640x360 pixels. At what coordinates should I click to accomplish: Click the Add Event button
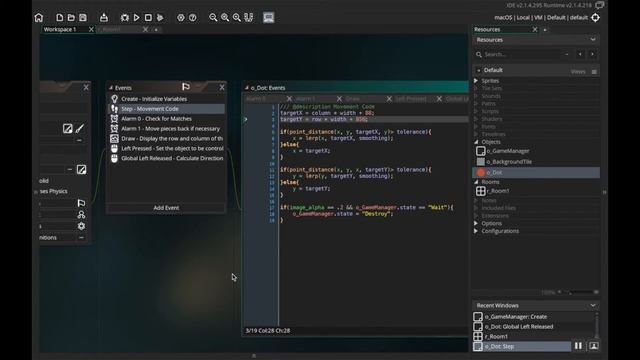[166, 208]
